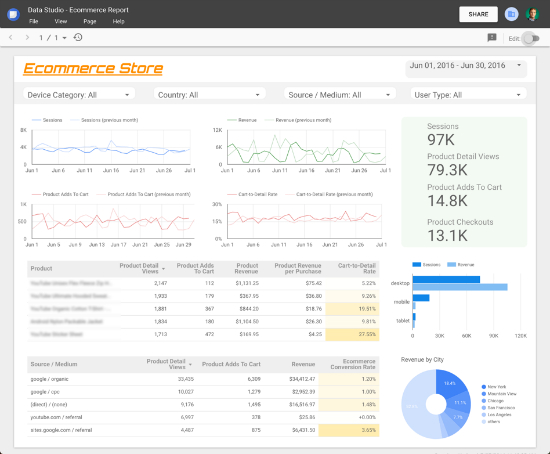Open version history clock icon
This screenshot has height=454, width=550.
click(x=78, y=37)
